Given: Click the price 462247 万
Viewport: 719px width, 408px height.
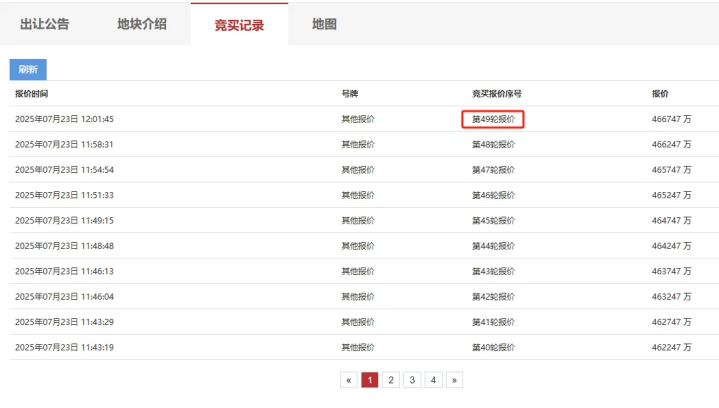Looking at the screenshot, I should [671, 347].
